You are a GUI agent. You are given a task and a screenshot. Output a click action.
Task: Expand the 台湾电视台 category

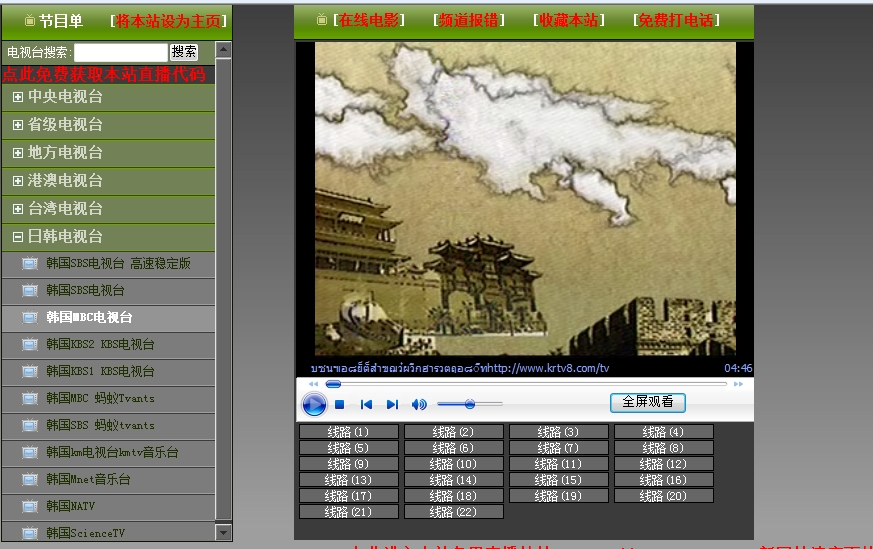click(18, 209)
